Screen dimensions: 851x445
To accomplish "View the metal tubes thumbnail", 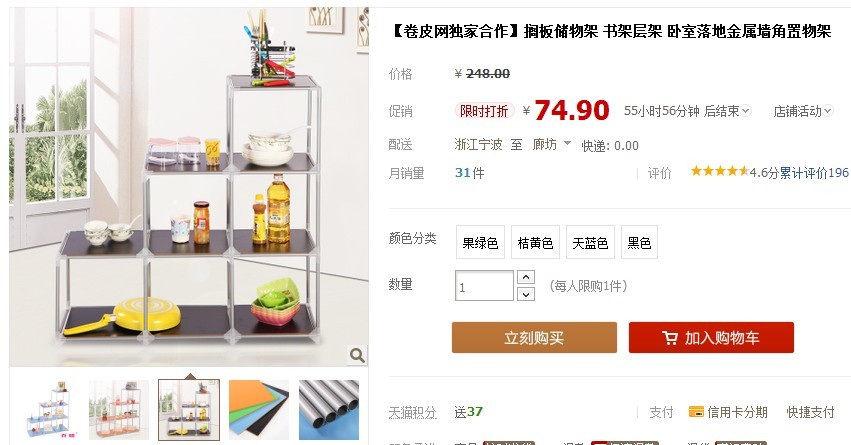I will pyautogui.click(x=329, y=410).
